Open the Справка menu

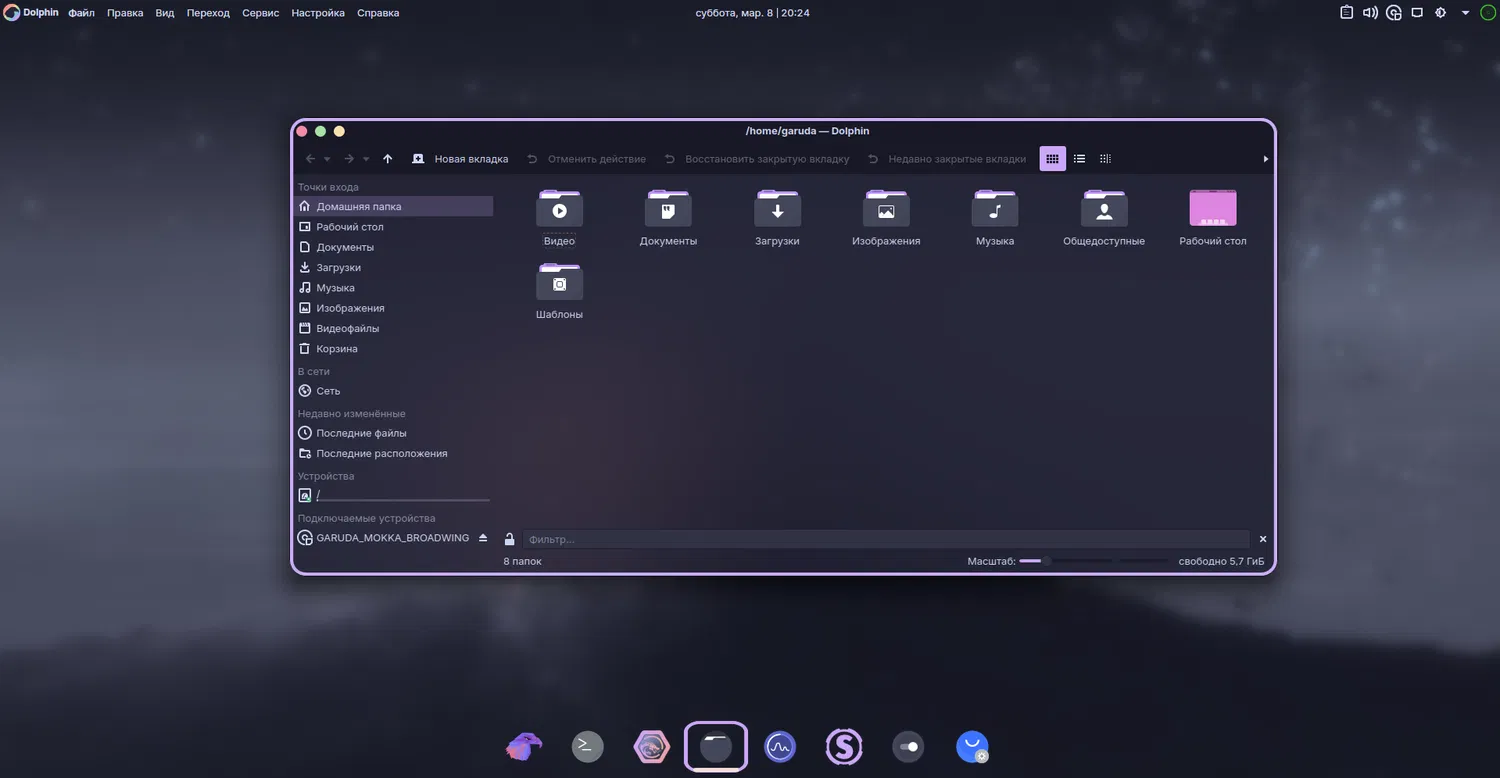pyautogui.click(x=378, y=13)
